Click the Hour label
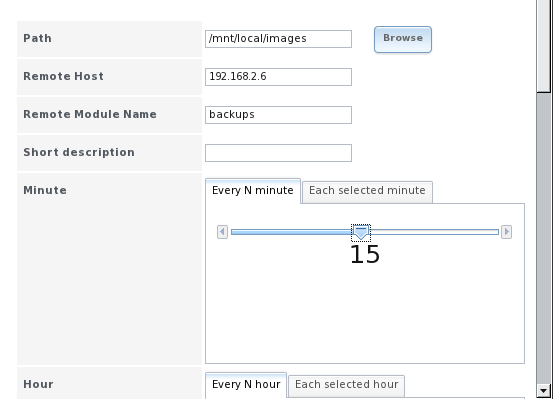This screenshot has height=399, width=553. 38,384
